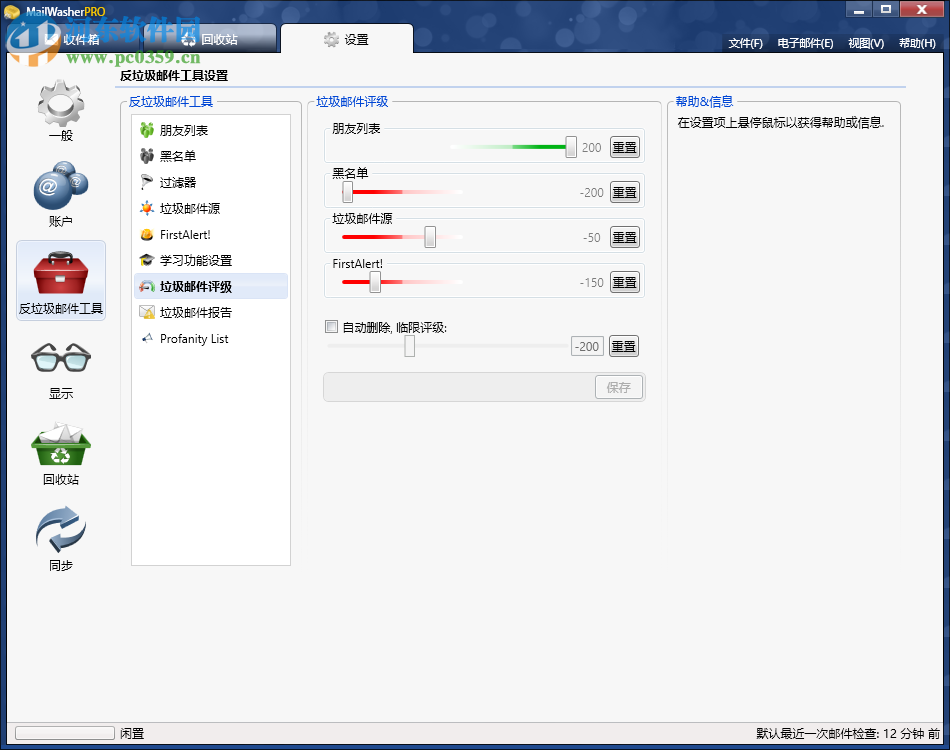Click the 保存 button

point(618,387)
